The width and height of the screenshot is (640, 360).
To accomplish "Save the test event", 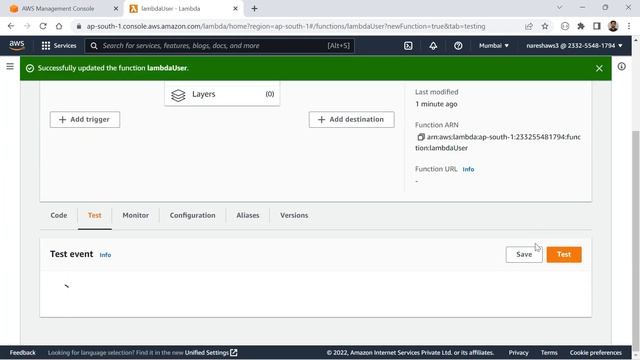I will pos(524,255).
